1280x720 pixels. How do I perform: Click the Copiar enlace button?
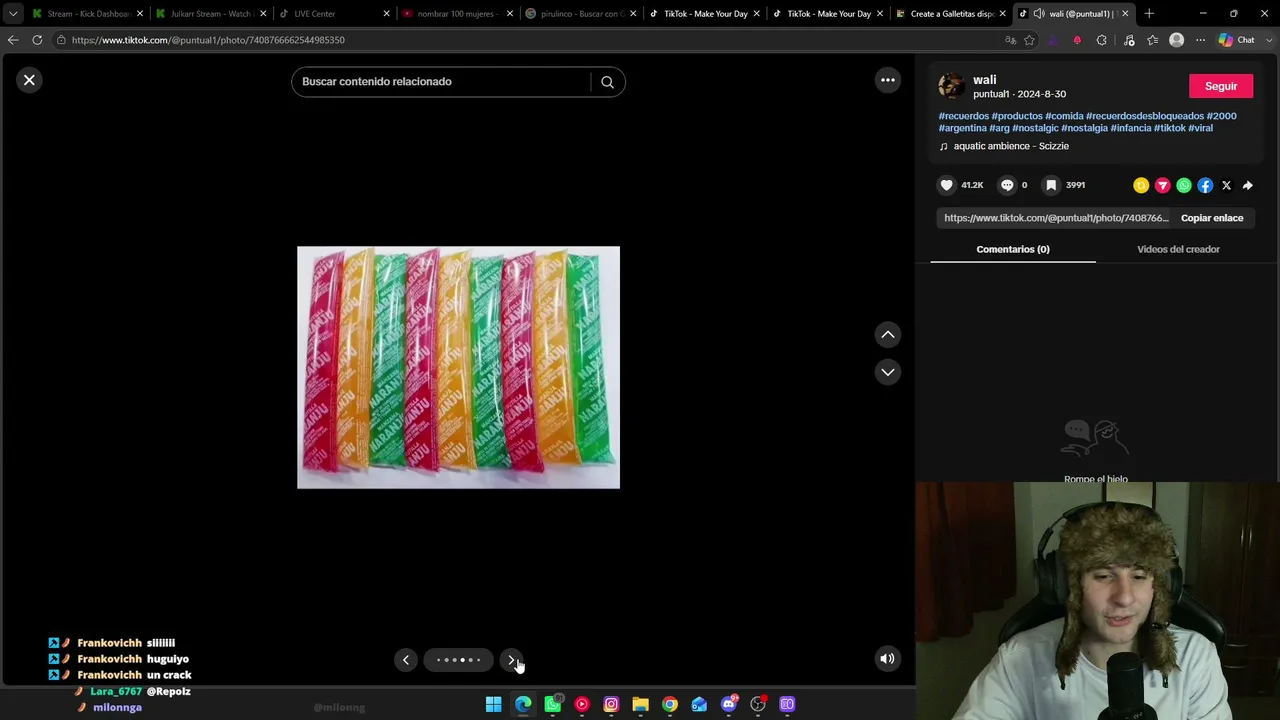(1212, 218)
